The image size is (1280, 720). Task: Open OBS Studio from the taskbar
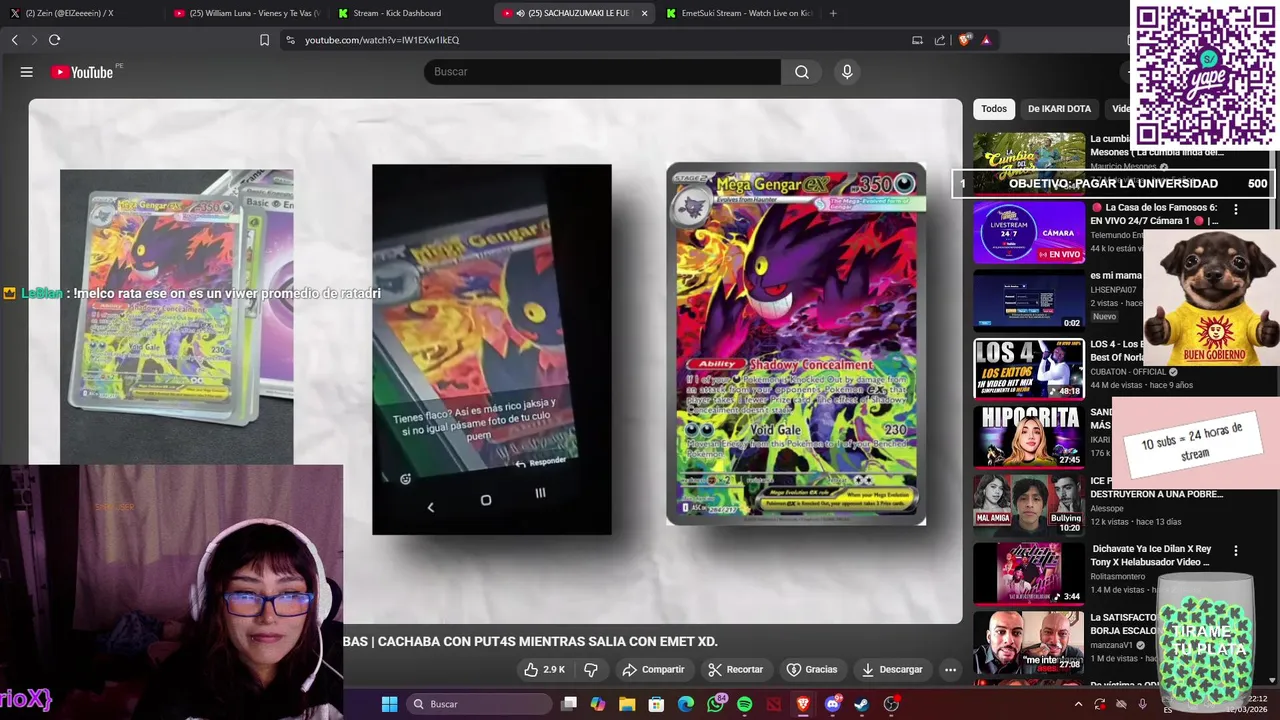point(891,704)
